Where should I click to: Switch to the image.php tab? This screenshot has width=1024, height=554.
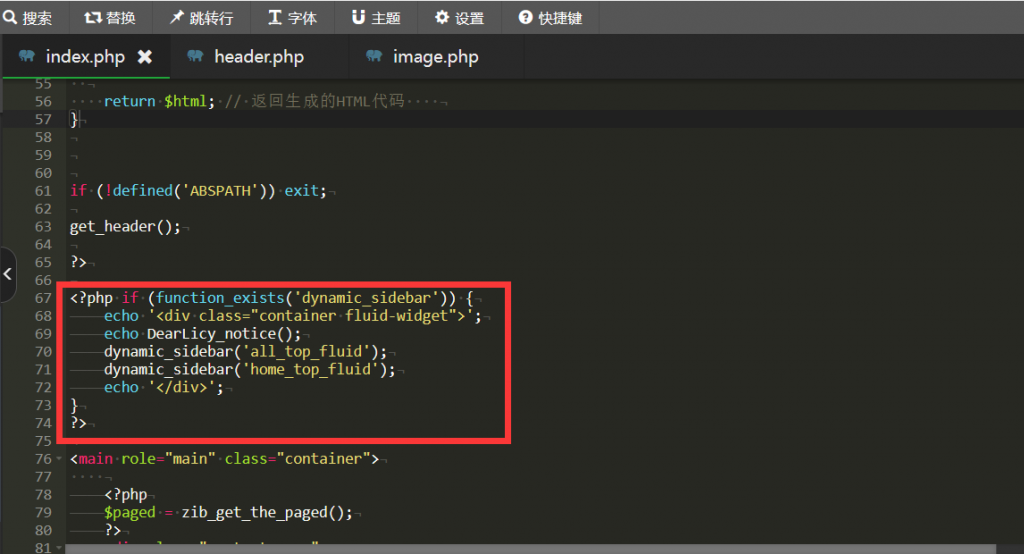(x=435, y=57)
